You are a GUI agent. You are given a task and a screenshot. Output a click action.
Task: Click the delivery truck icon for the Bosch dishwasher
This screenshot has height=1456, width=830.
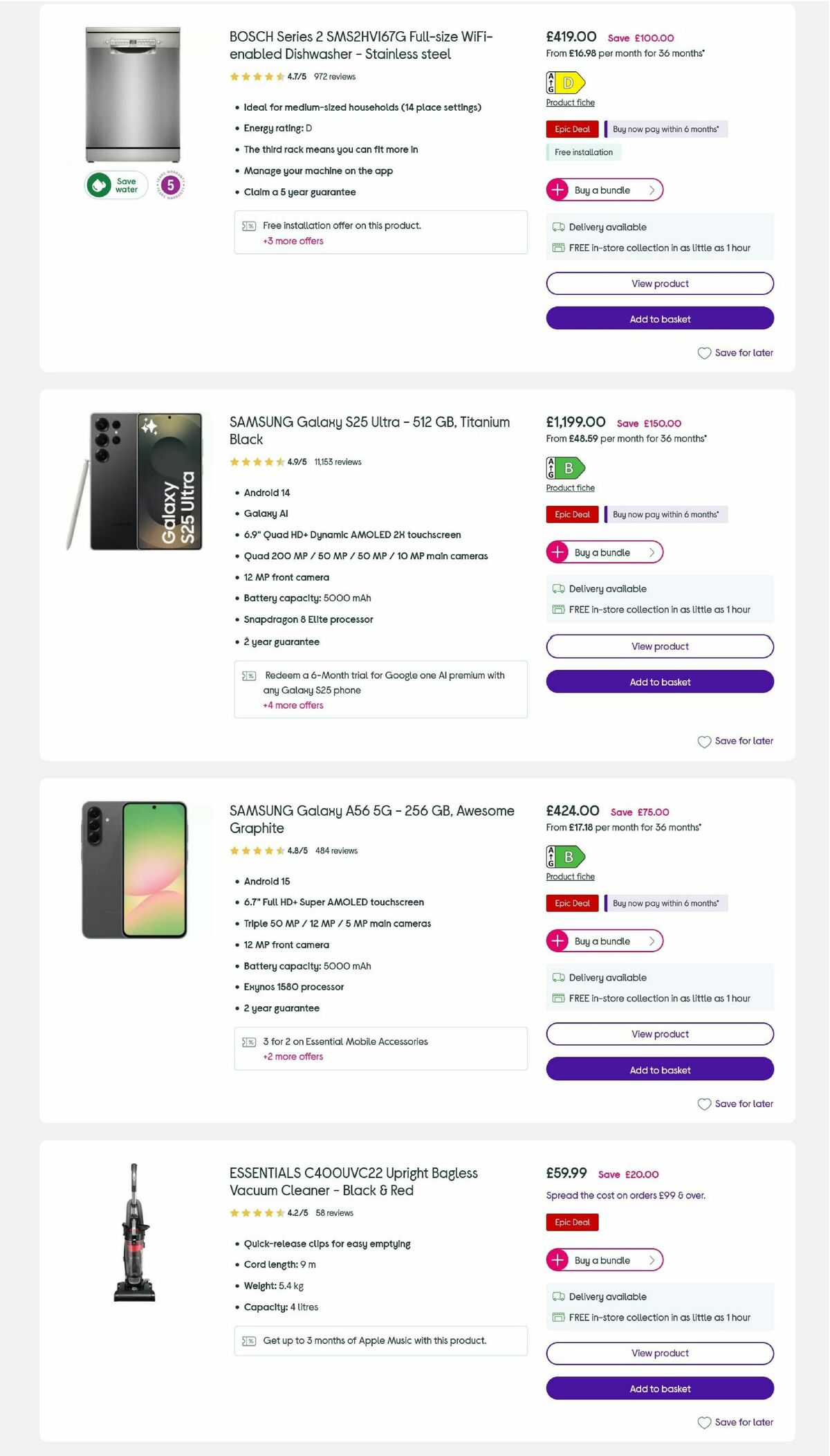pyautogui.click(x=559, y=227)
